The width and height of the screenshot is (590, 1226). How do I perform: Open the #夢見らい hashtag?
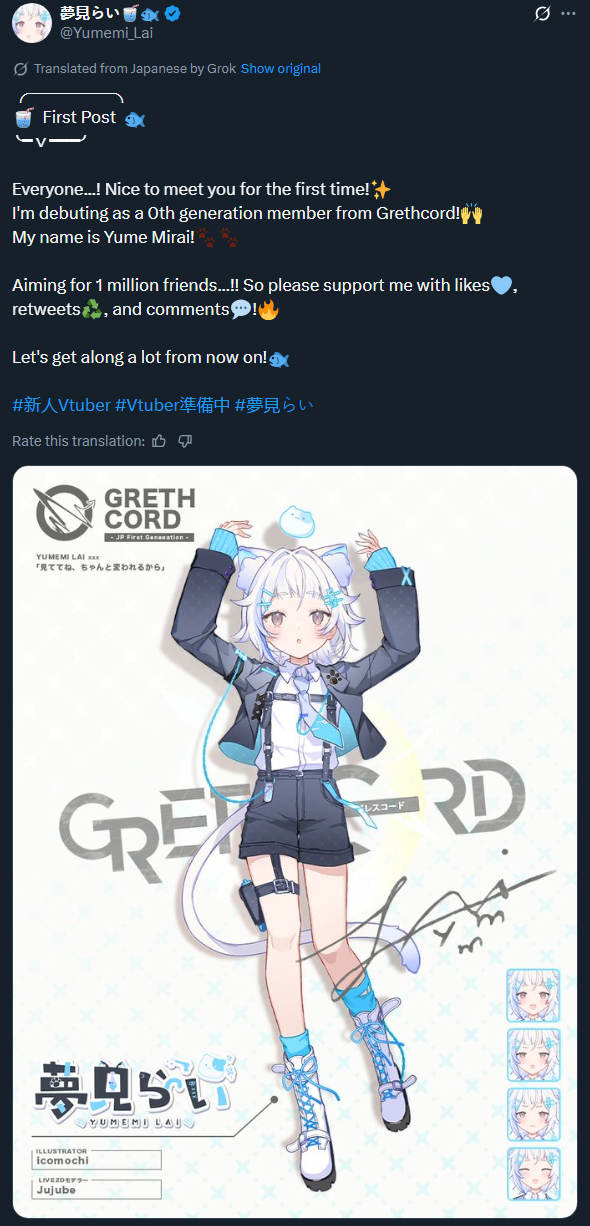(x=274, y=405)
